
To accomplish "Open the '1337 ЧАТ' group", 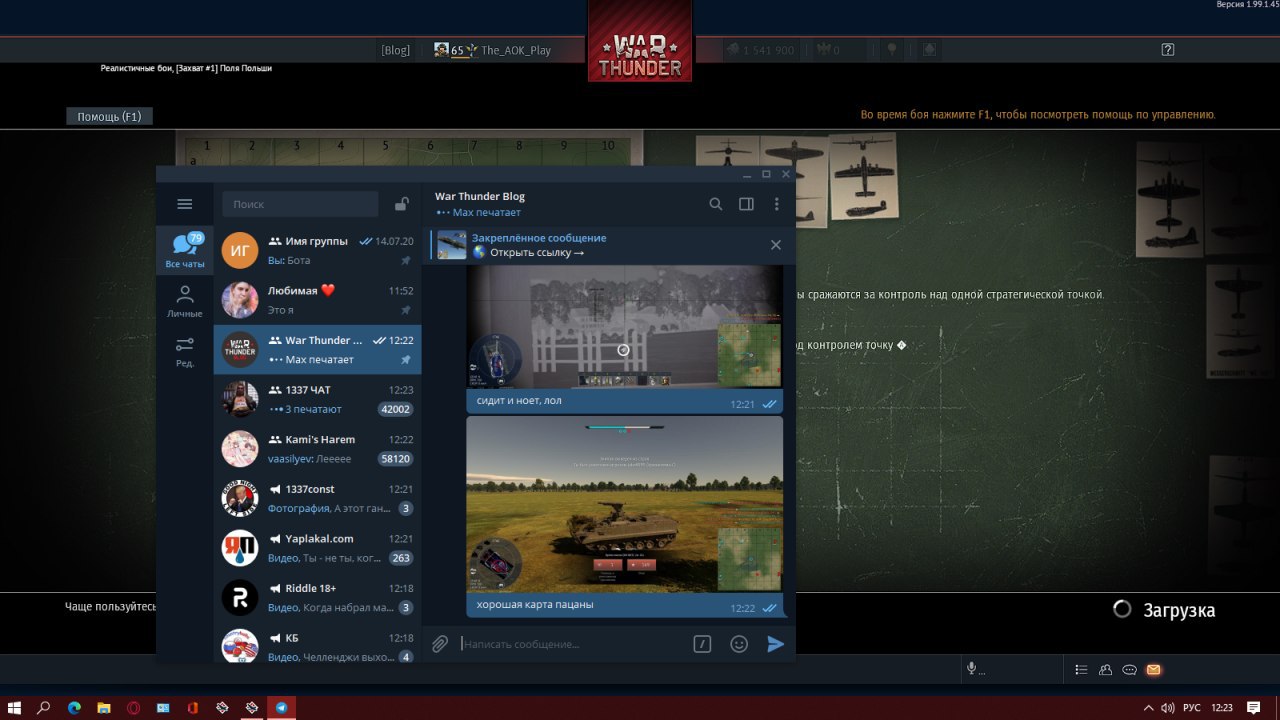I will click(318, 399).
